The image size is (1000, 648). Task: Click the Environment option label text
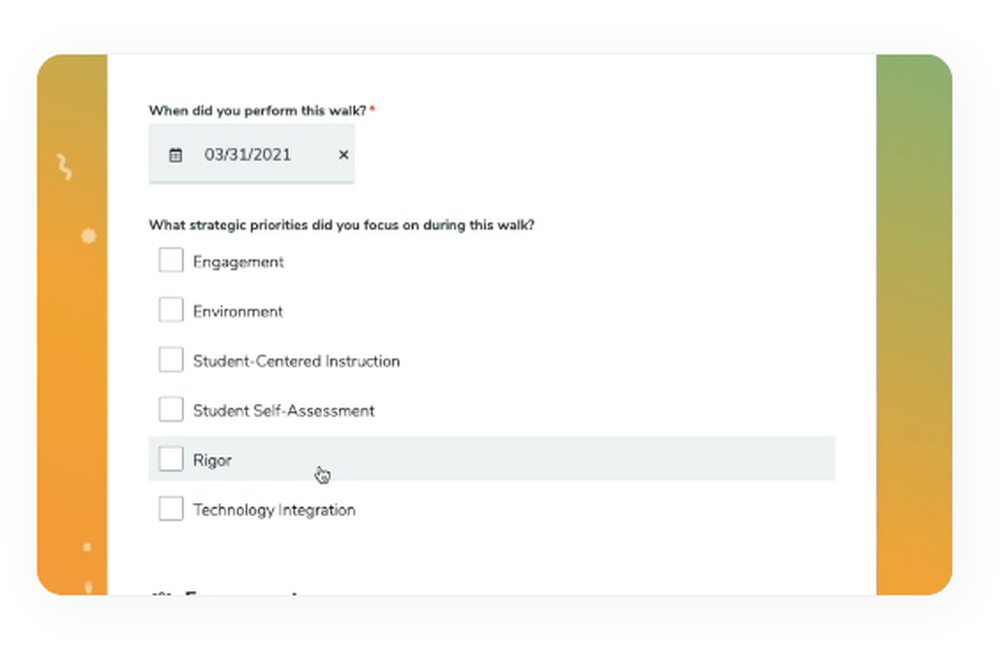pyautogui.click(x=236, y=311)
